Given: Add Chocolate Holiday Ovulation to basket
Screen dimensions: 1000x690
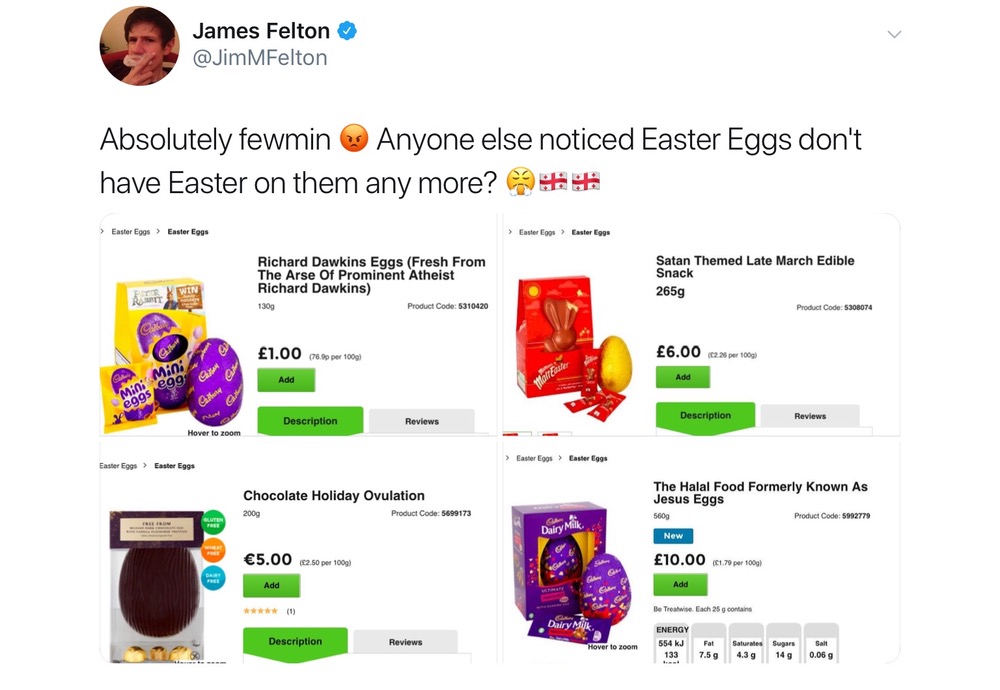Looking at the screenshot, I should (x=271, y=585).
